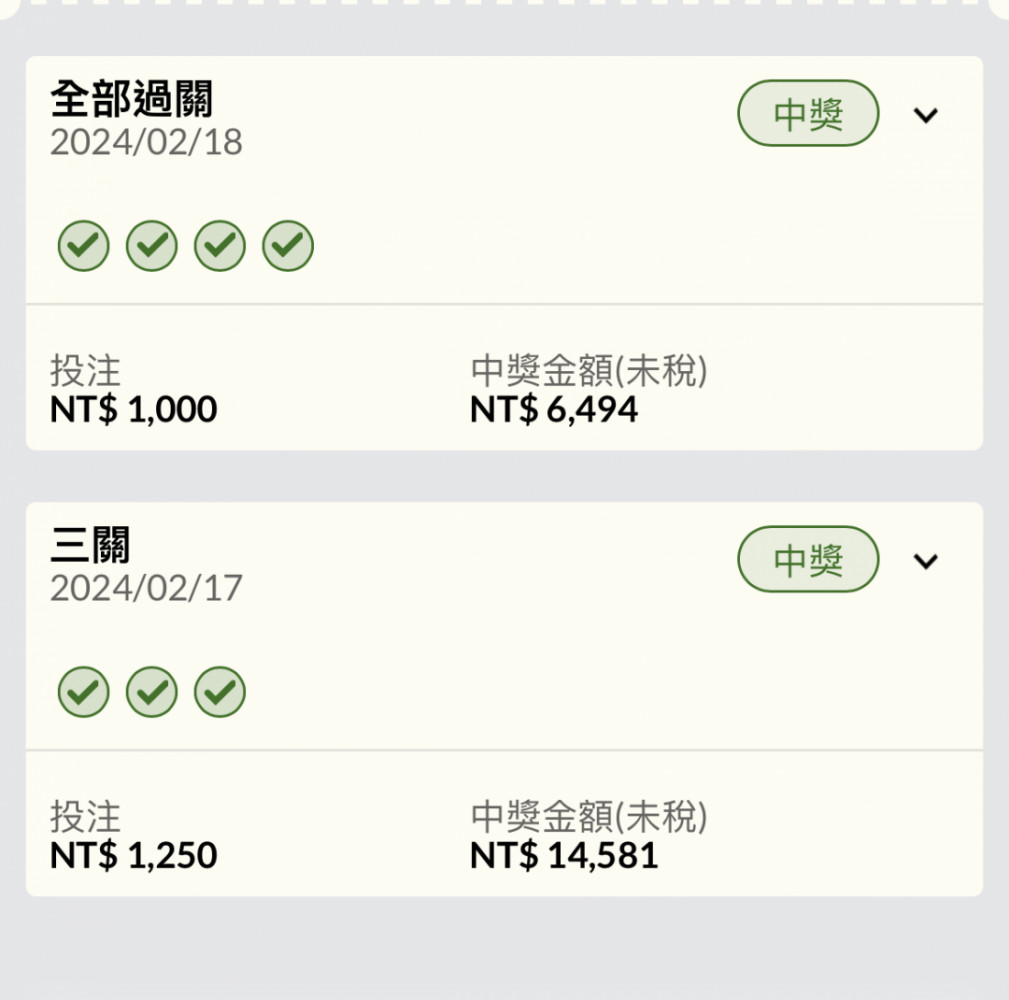Tap the NT$ 14,581 prize amount
This screenshot has width=1009, height=1000.
pyautogui.click(x=564, y=855)
